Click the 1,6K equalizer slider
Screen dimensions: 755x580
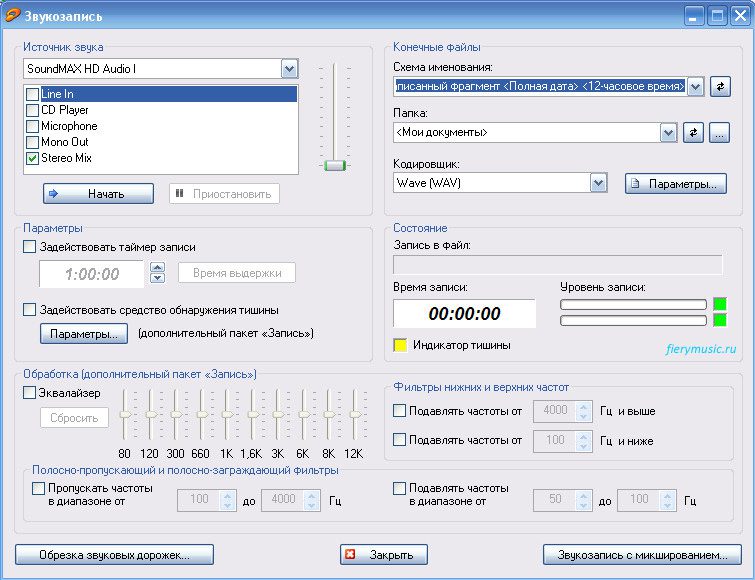point(252,414)
